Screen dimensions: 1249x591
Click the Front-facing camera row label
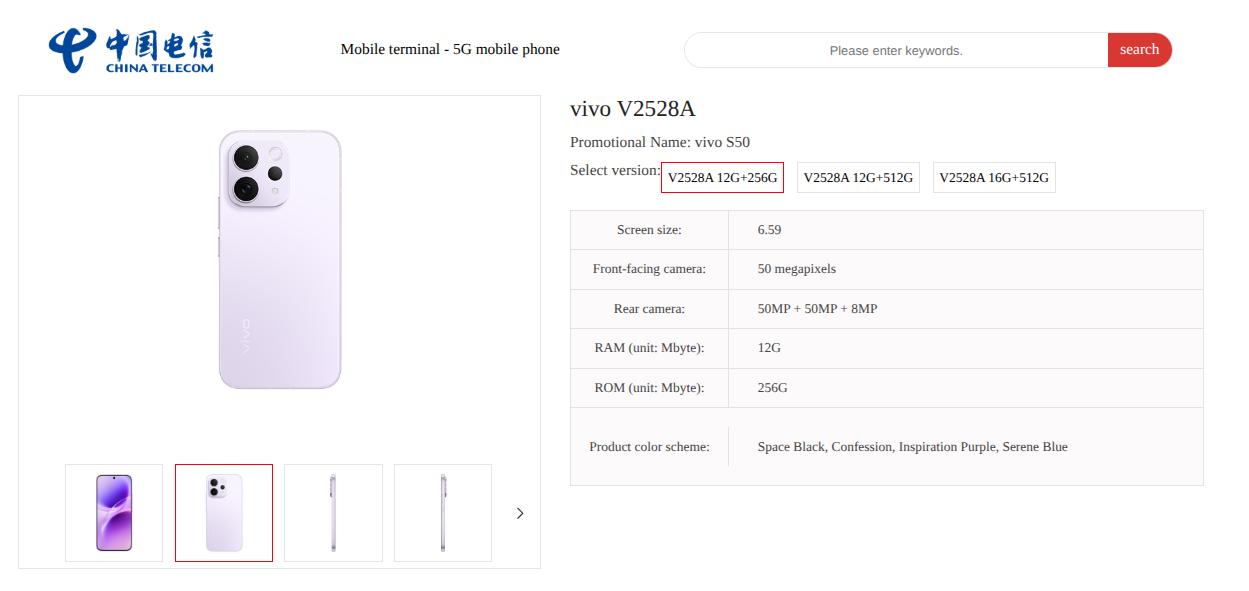pyautogui.click(x=649, y=269)
